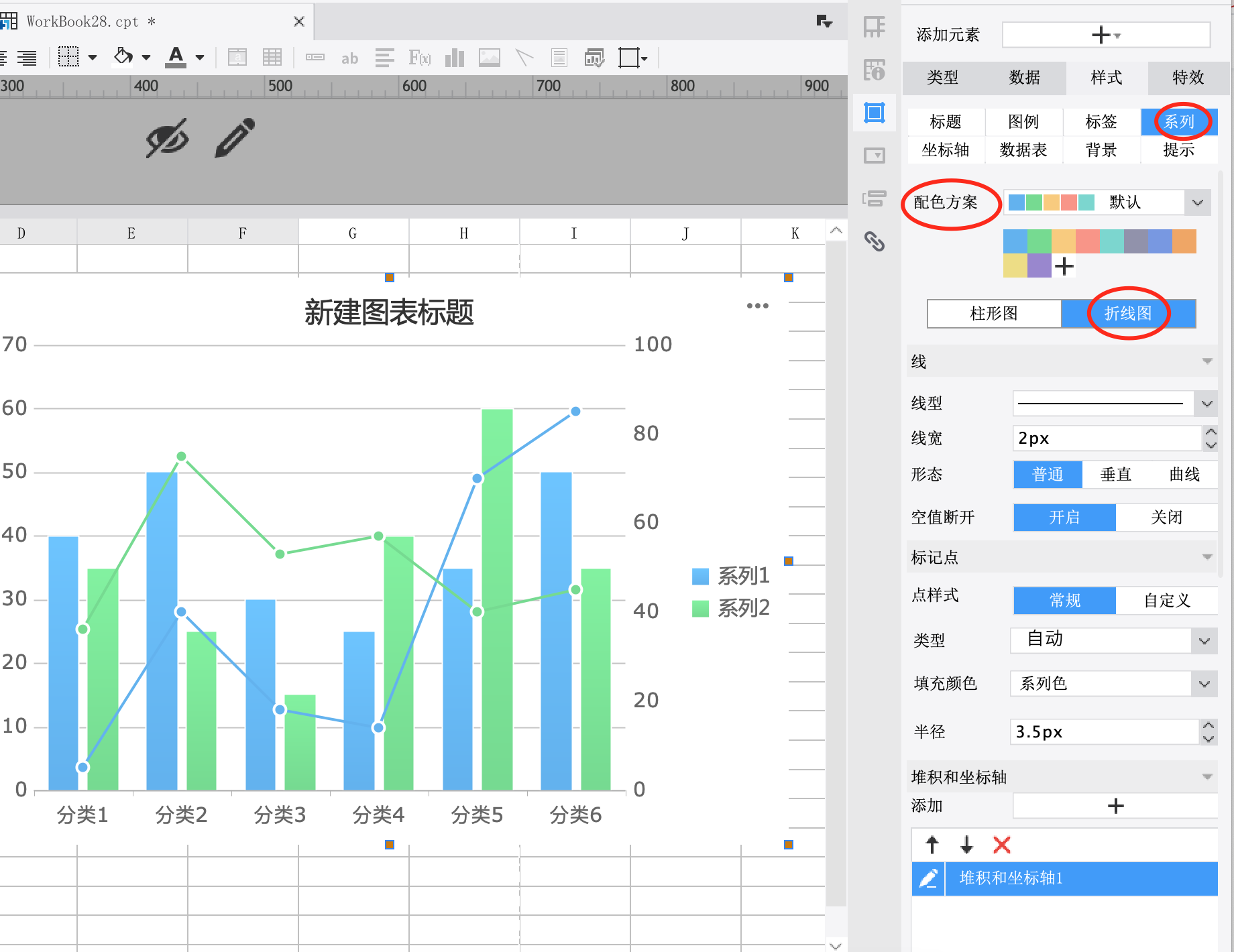Open the 坐标轴 axis settings tab
This screenshot has width=1234, height=952.
(945, 150)
